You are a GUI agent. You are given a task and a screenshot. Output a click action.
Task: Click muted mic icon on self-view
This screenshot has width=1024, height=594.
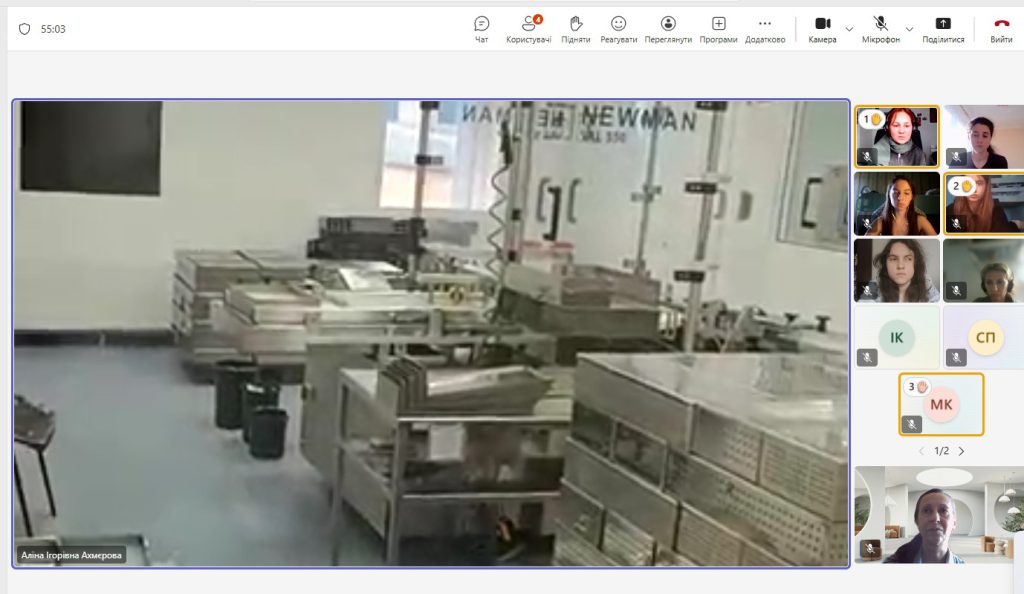coord(869,549)
